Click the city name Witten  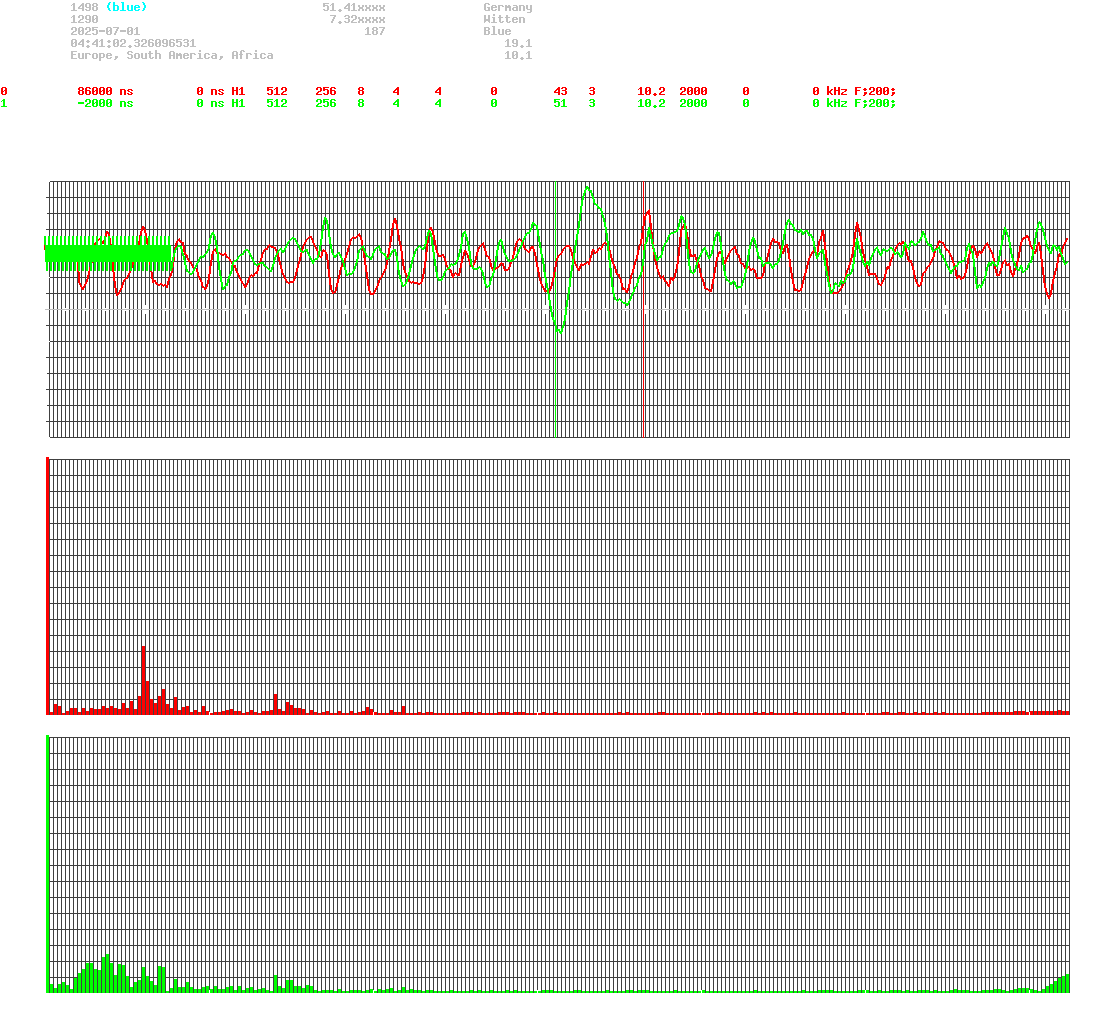tap(504, 19)
